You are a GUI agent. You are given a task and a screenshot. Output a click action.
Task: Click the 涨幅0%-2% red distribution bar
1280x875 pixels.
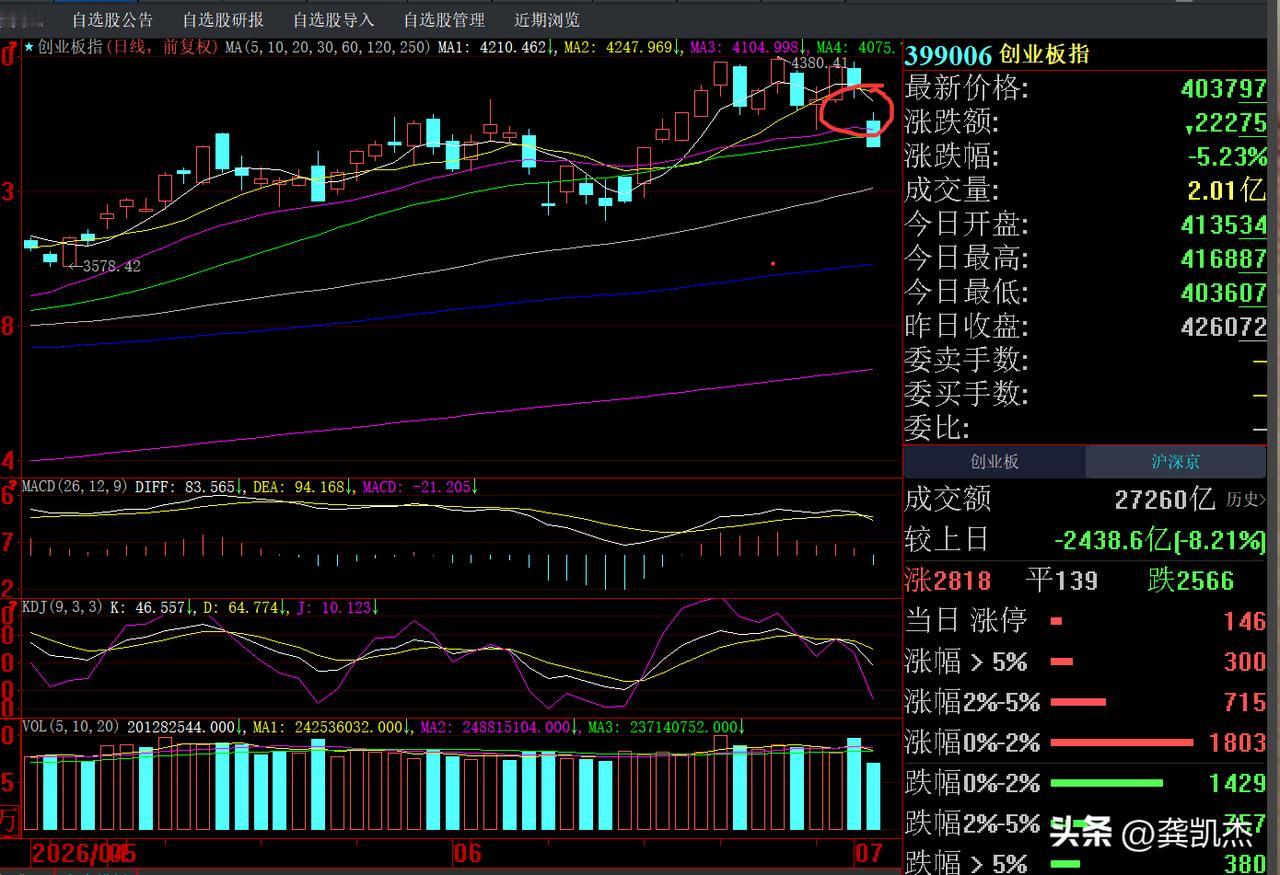click(x=1122, y=743)
